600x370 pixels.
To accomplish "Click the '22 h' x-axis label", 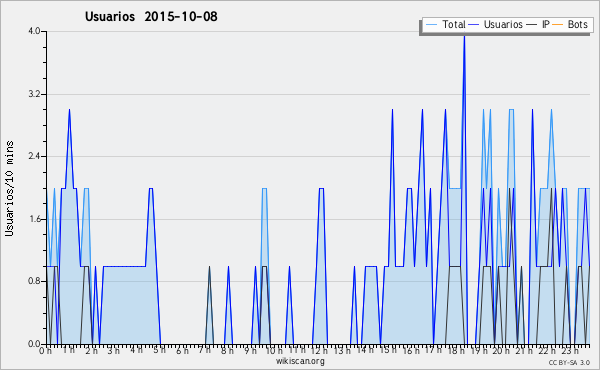I will 547,351.
